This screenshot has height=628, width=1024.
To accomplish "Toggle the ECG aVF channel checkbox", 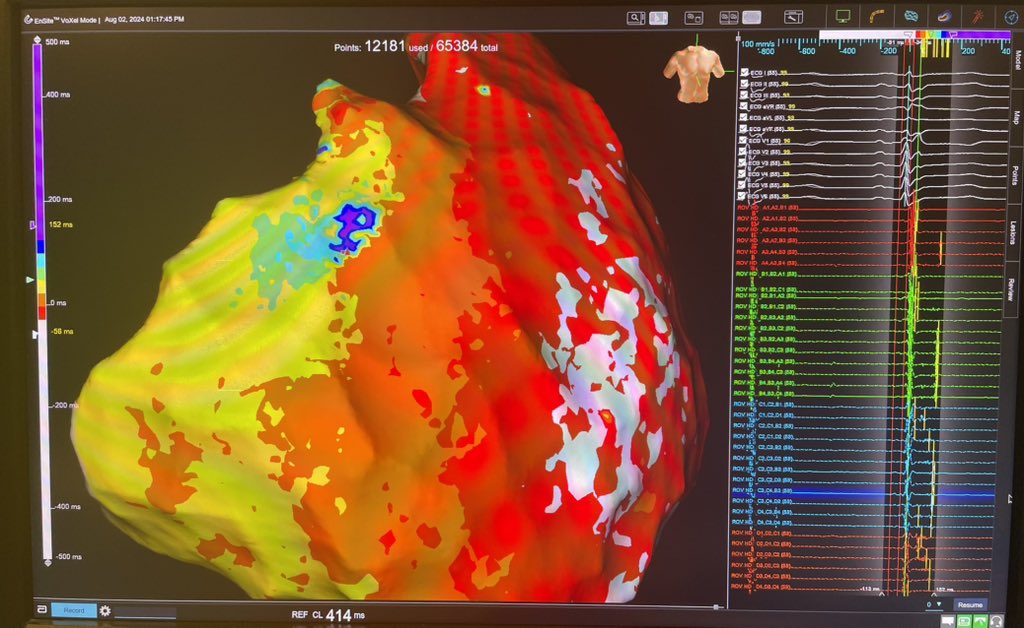I will click(x=743, y=129).
